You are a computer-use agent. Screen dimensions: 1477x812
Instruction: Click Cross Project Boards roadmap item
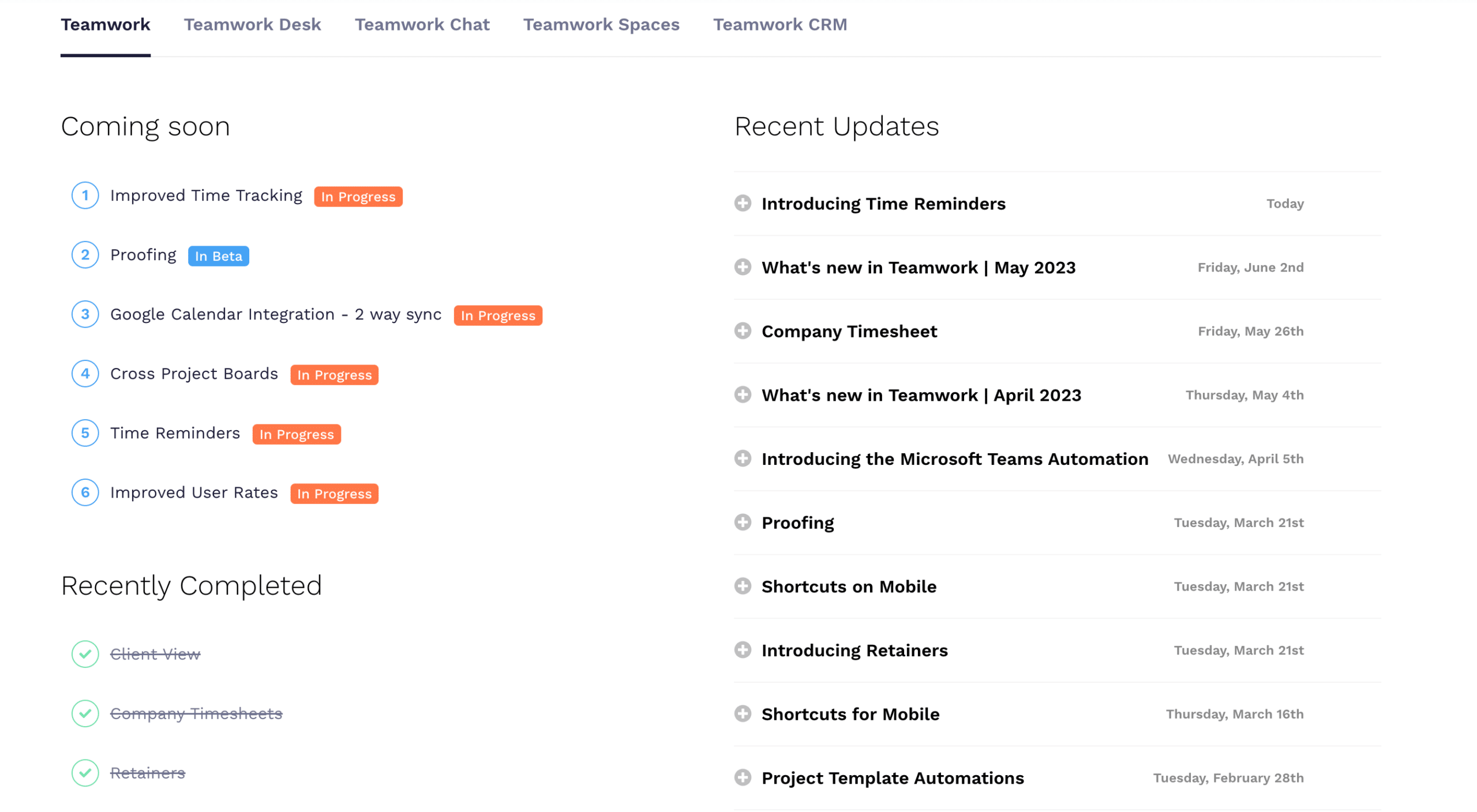194,374
